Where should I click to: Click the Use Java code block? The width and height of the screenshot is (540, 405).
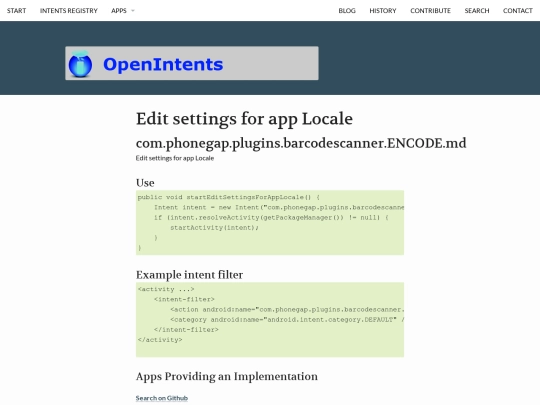tap(270, 222)
